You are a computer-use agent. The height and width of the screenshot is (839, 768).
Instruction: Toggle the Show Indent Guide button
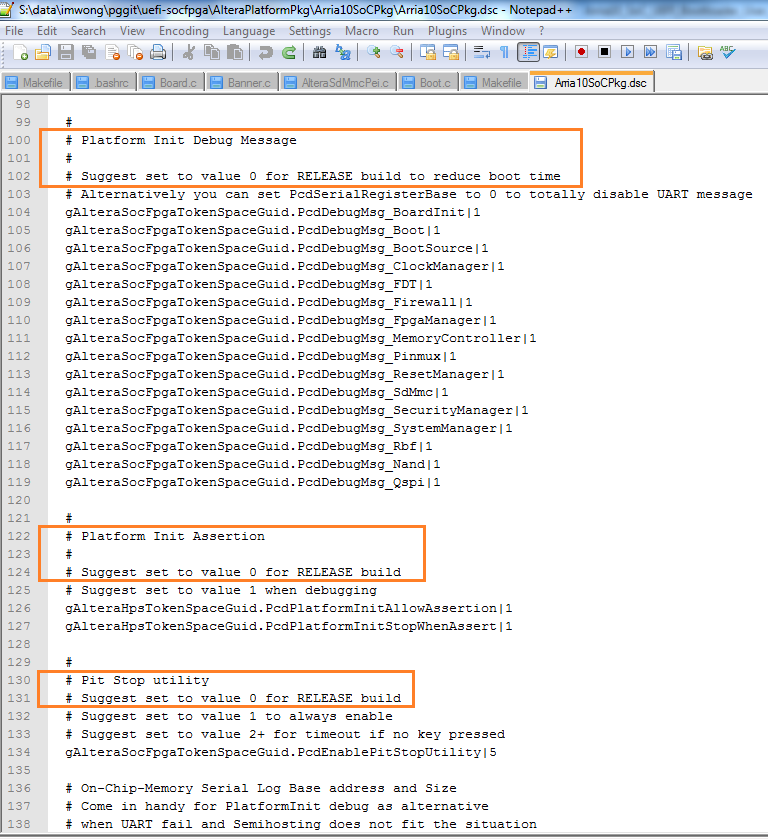click(x=528, y=52)
